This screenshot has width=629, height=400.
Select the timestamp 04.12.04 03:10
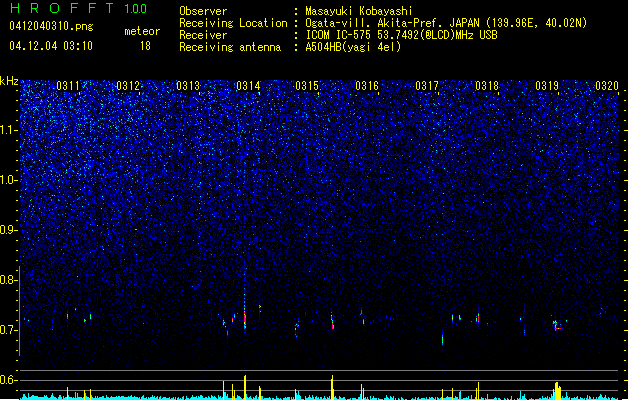(x=51, y=46)
